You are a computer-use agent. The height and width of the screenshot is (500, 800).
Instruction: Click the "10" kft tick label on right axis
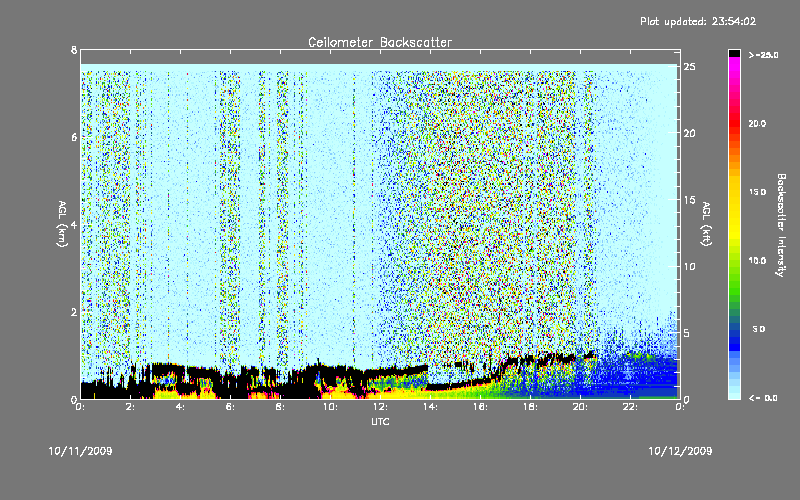[x=689, y=266]
